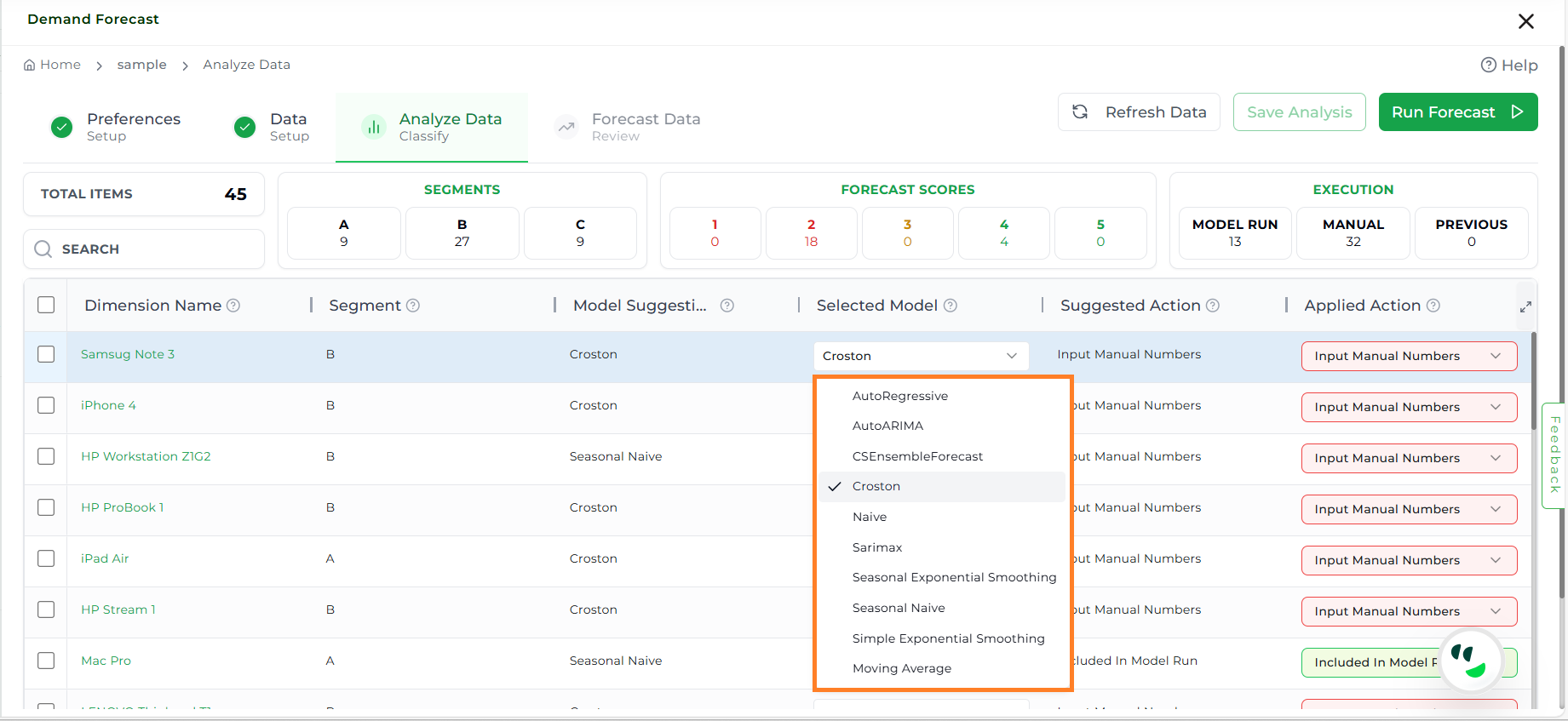Viewport: 1568px width, 721px height.
Task: Open the Feedback side tab
Action: coord(1554,455)
